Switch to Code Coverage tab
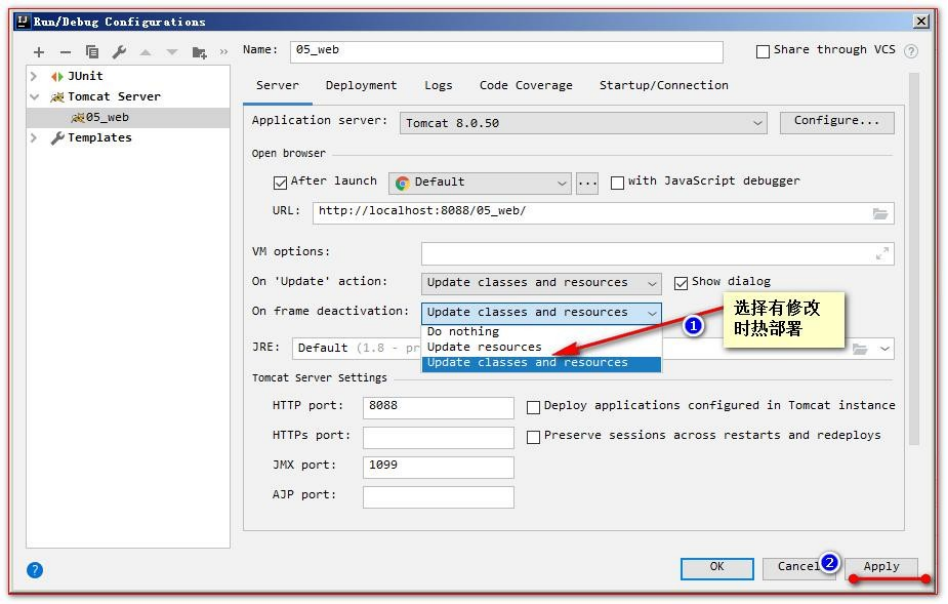 pyautogui.click(x=526, y=85)
